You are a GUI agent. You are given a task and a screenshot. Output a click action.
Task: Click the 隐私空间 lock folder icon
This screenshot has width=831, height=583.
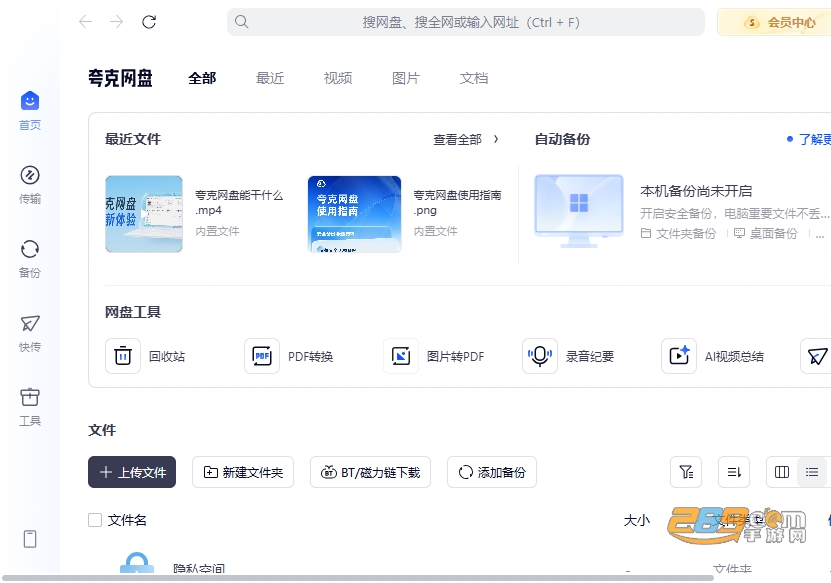pos(137,563)
